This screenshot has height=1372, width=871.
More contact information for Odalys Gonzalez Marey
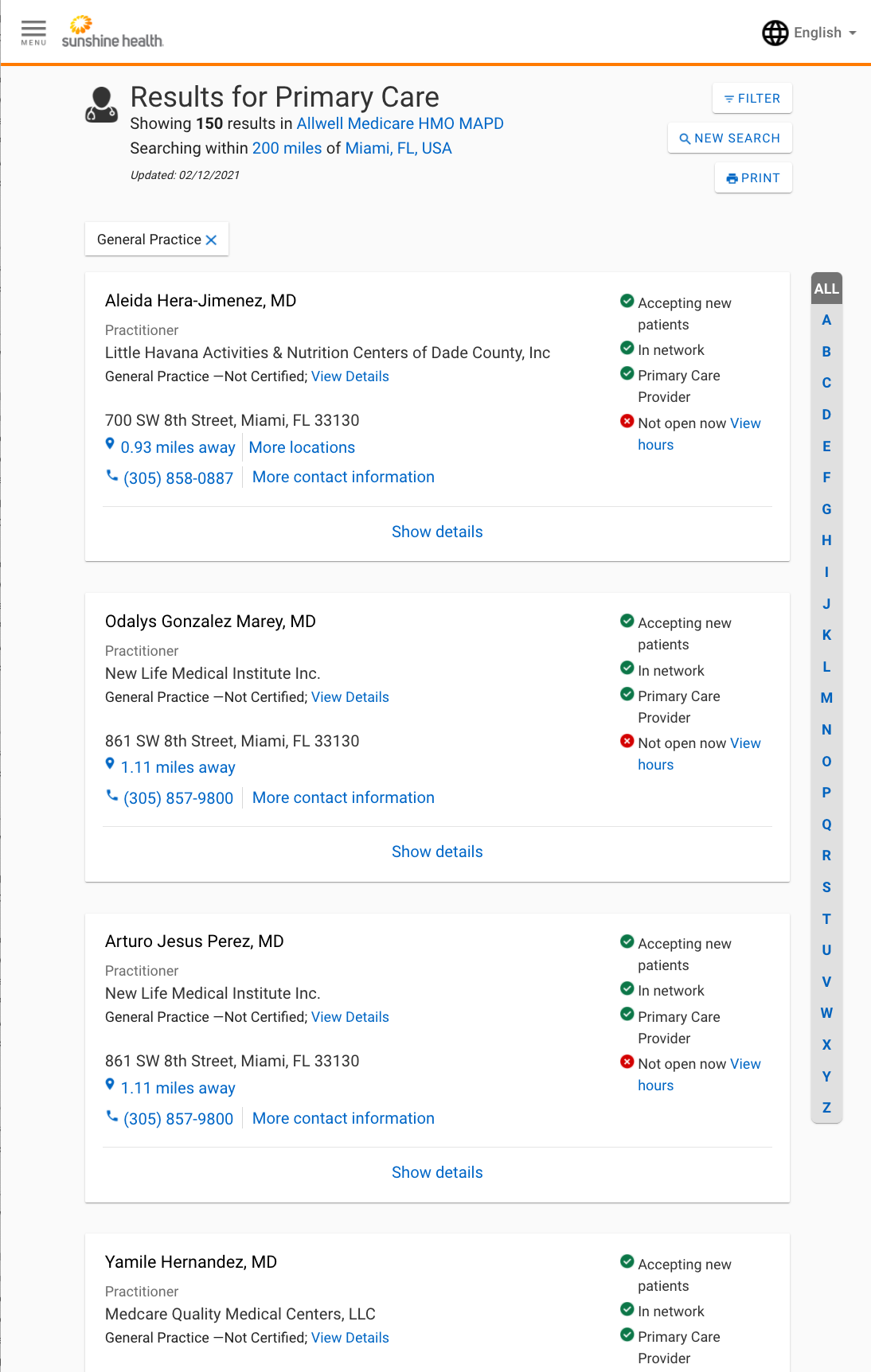point(344,797)
